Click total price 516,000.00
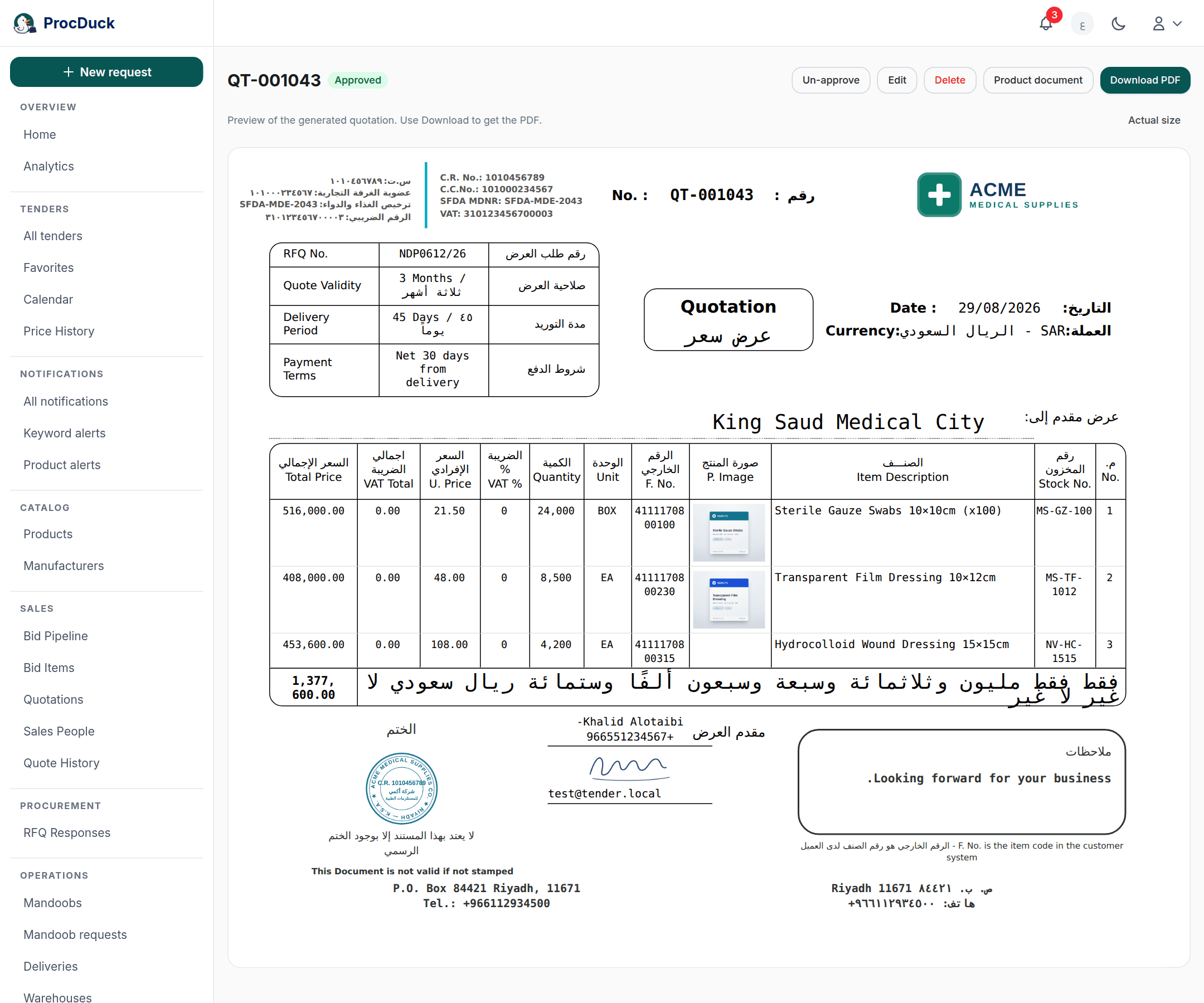1204x1003 pixels. [x=313, y=510]
